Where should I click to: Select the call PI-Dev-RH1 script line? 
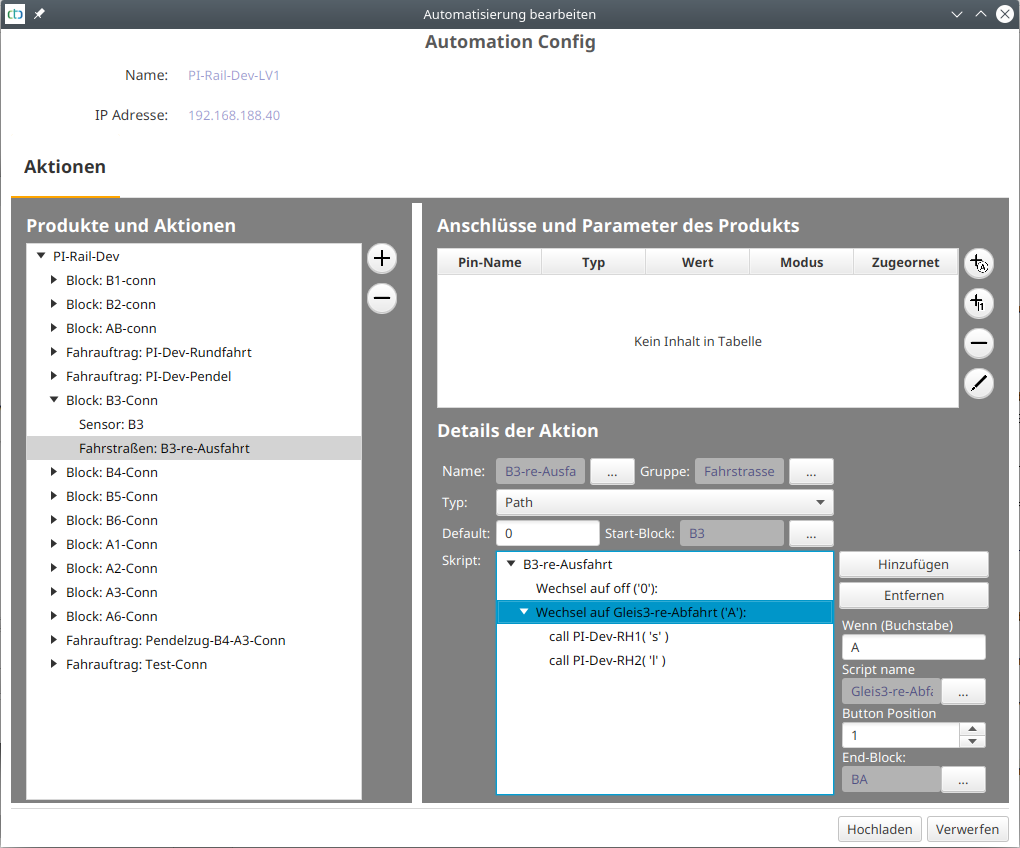tap(608, 637)
